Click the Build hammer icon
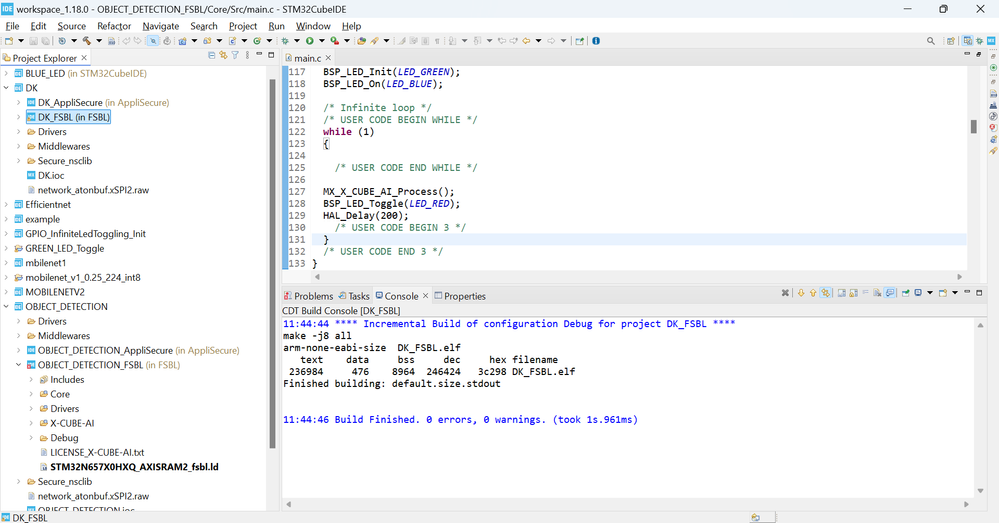Image resolution: width=999 pixels, height=523 pixels. coord(86,41)
